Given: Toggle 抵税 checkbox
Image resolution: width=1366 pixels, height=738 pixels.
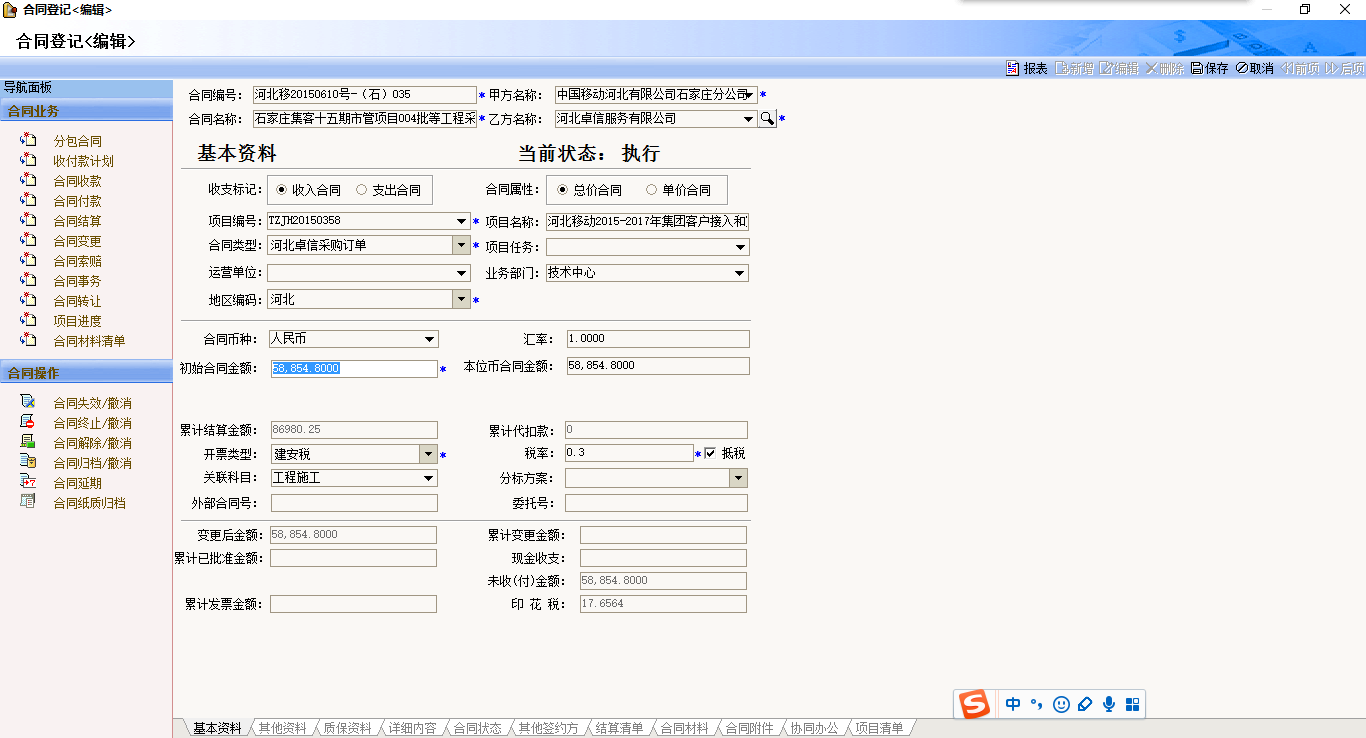Looking at the screenshot, I should tap(711, 453).
